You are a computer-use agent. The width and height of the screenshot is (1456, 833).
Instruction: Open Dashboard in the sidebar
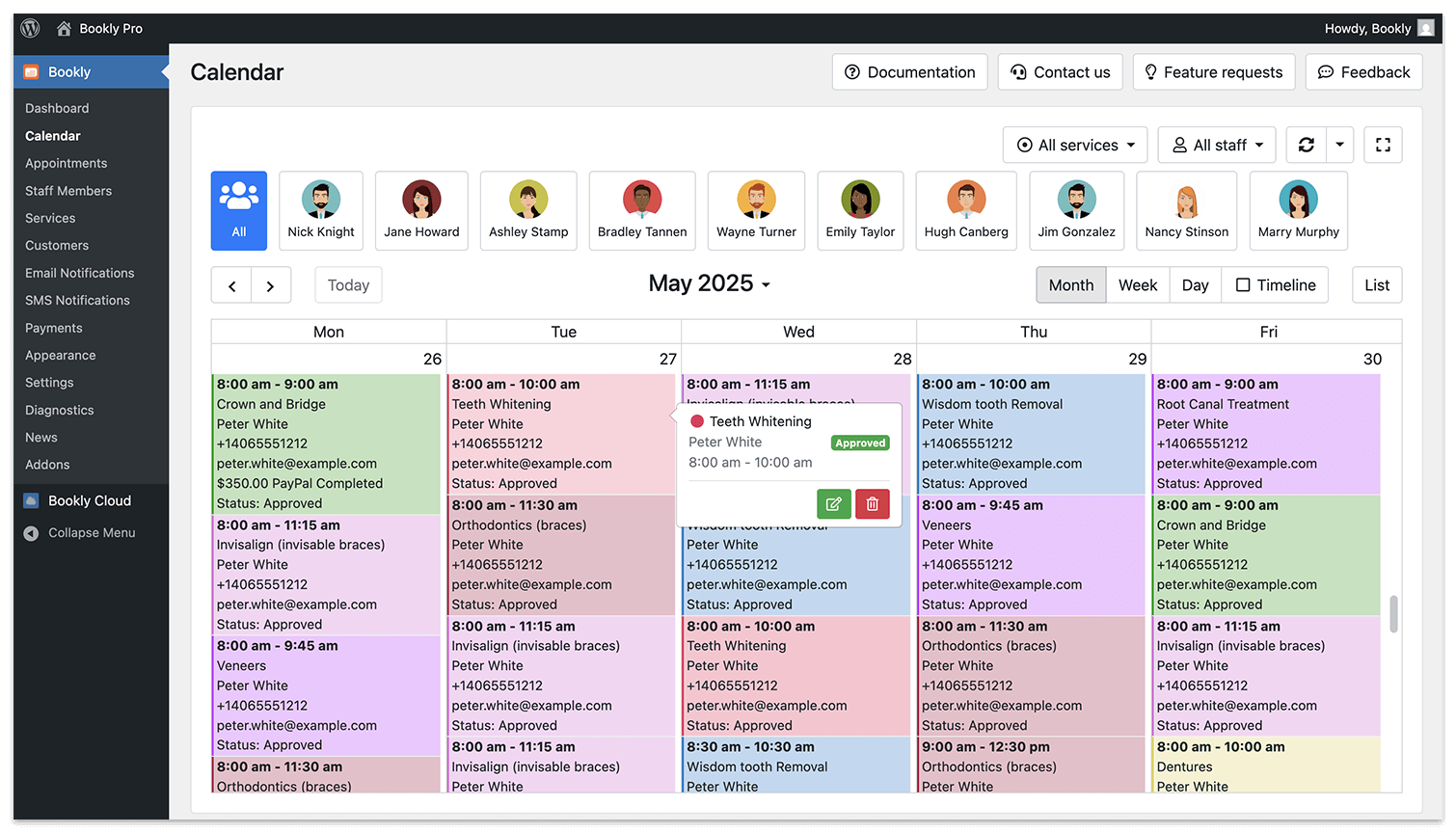[57, 109]
